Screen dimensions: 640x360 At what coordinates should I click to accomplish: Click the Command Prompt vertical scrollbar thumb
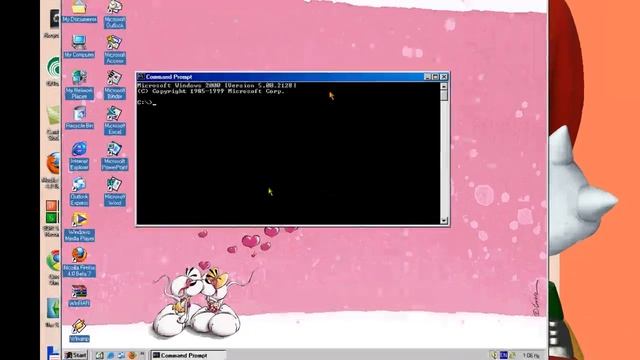click(x=444, y=95)
